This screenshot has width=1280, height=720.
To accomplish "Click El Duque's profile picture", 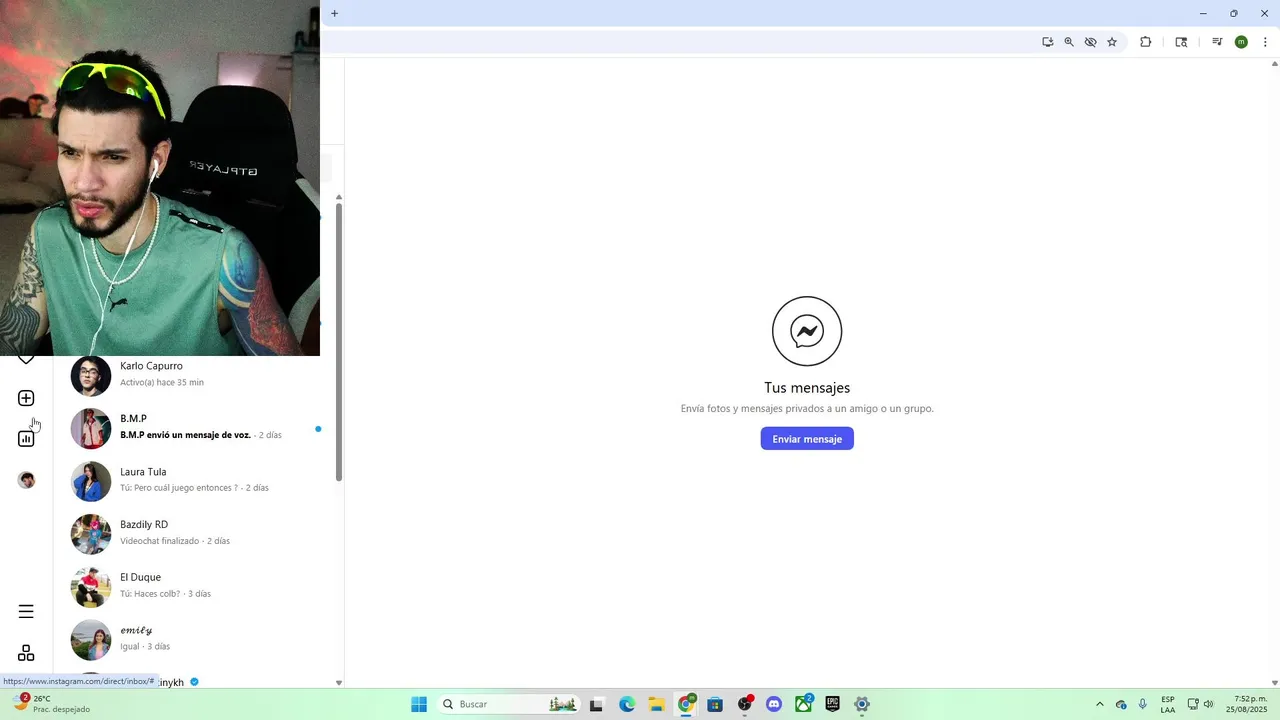I will 91,587.
